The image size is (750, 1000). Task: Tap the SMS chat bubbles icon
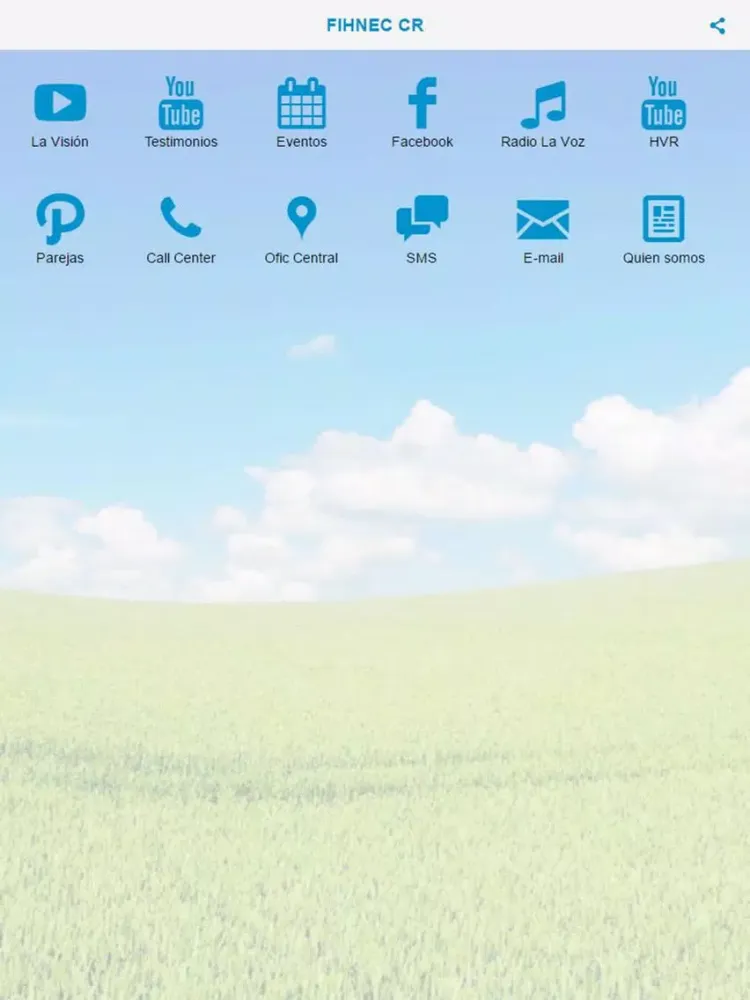[422, 217]
